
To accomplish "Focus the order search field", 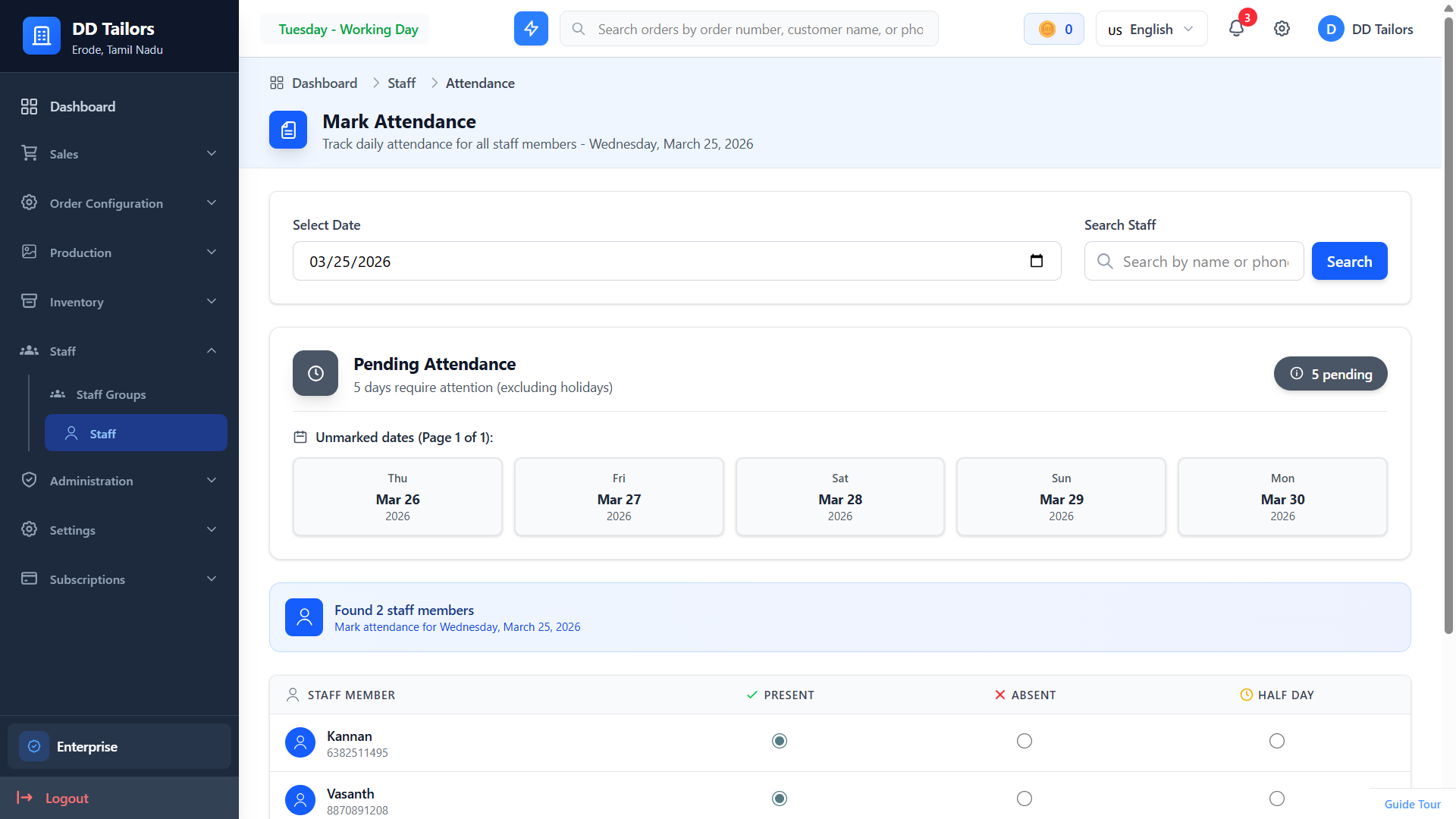I will pos(748,29).
